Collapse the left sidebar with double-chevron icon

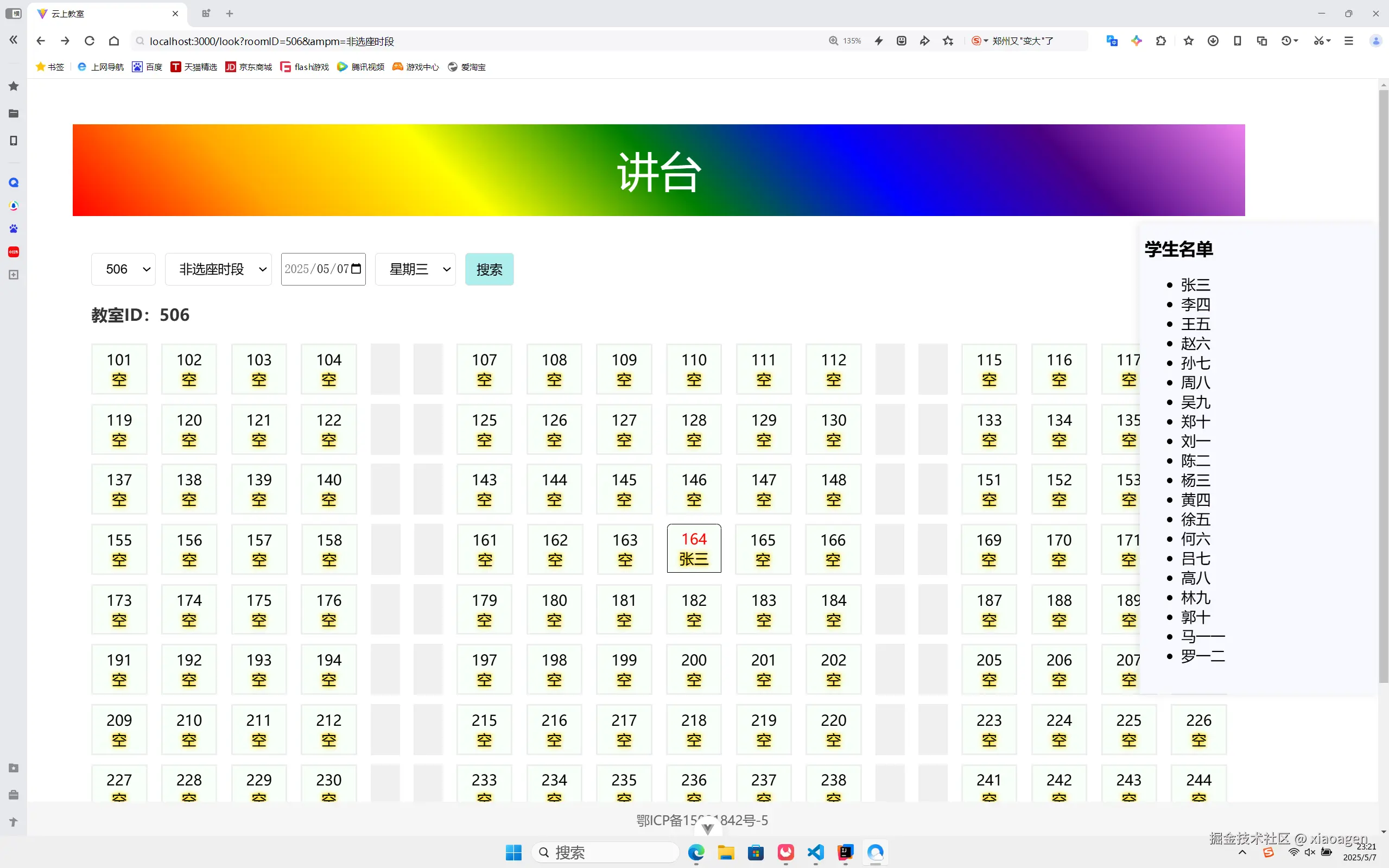13,40
